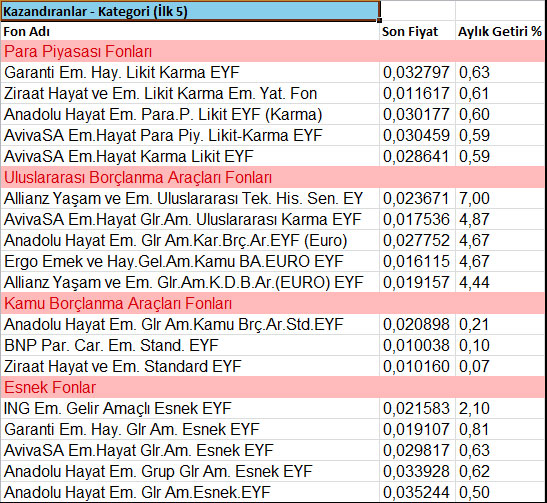Click the price cell 0,035244
The width and height of the screenshot is (547, 503).
tap(417, 492)
